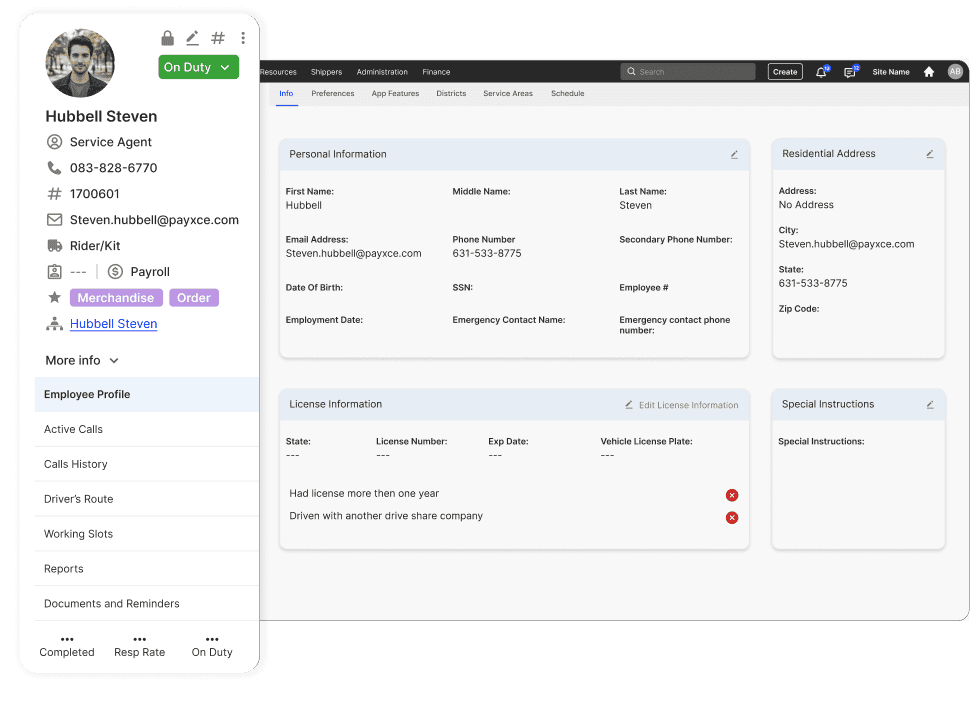This screenshot has width=978, height=701.
Task: Open the three-dot more options menu
Action: pyautogui.click(x=243, y=38)
